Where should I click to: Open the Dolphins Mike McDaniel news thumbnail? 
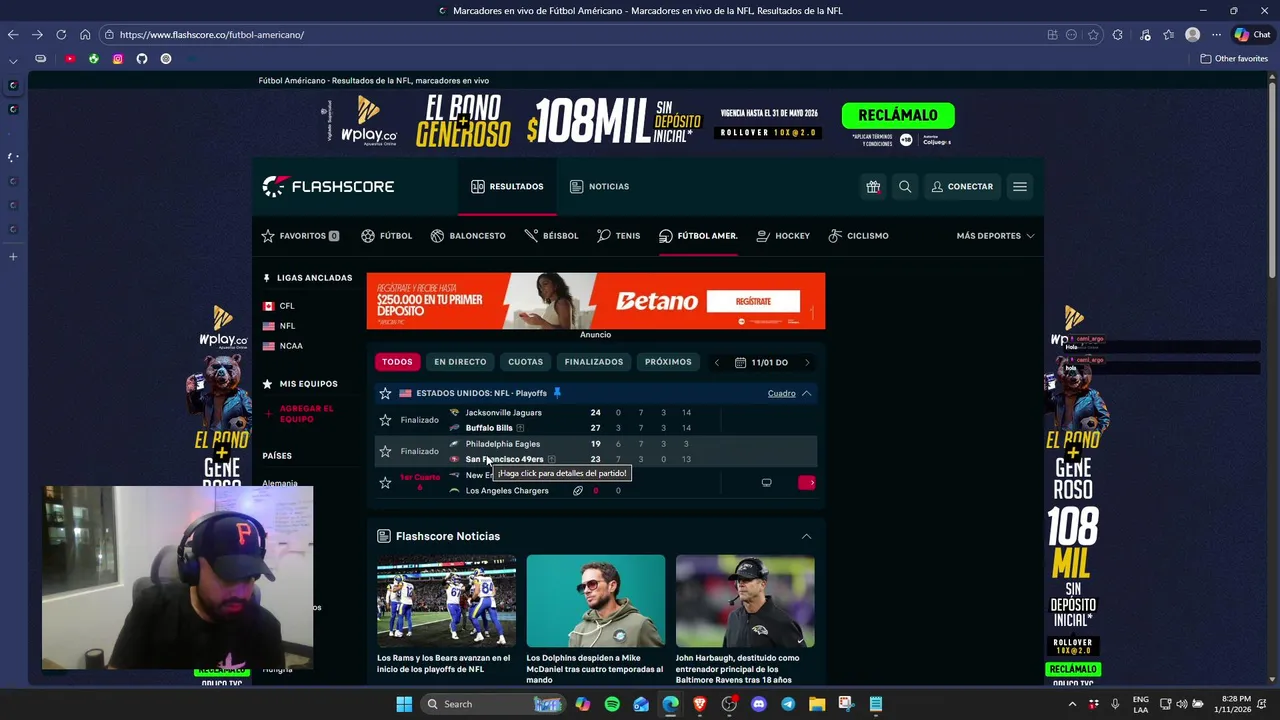596,601
